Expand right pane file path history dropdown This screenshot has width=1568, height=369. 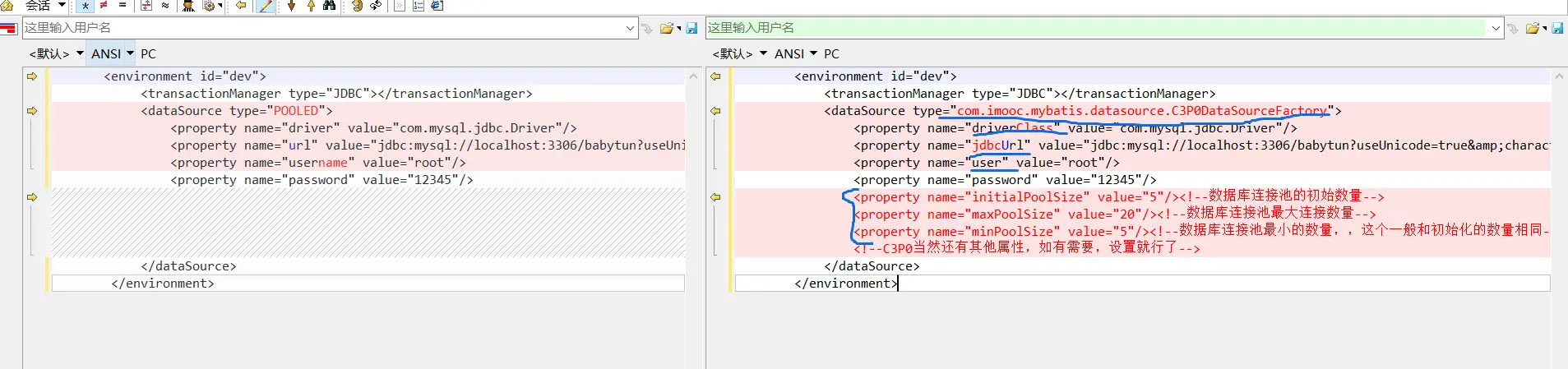[x=1496, y=28]
